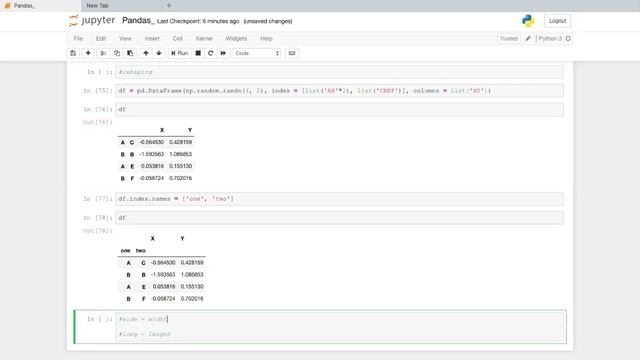Insert a cell below with plus icon
The height and width of the screenshot is (360, 640).
[88, 53]
